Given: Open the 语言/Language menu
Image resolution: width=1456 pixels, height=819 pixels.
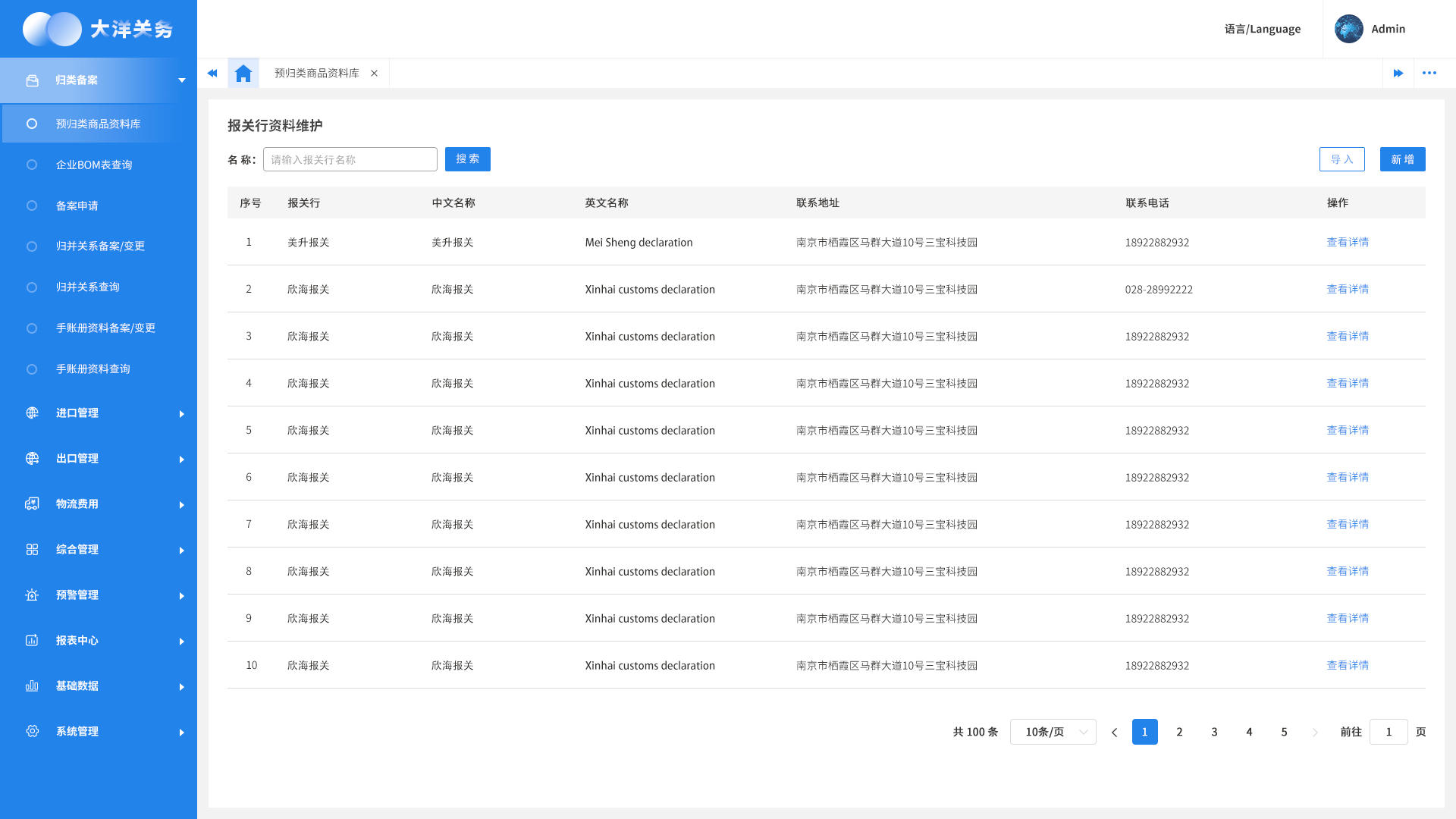Looking at the screenshot, I should [1262, 29].
